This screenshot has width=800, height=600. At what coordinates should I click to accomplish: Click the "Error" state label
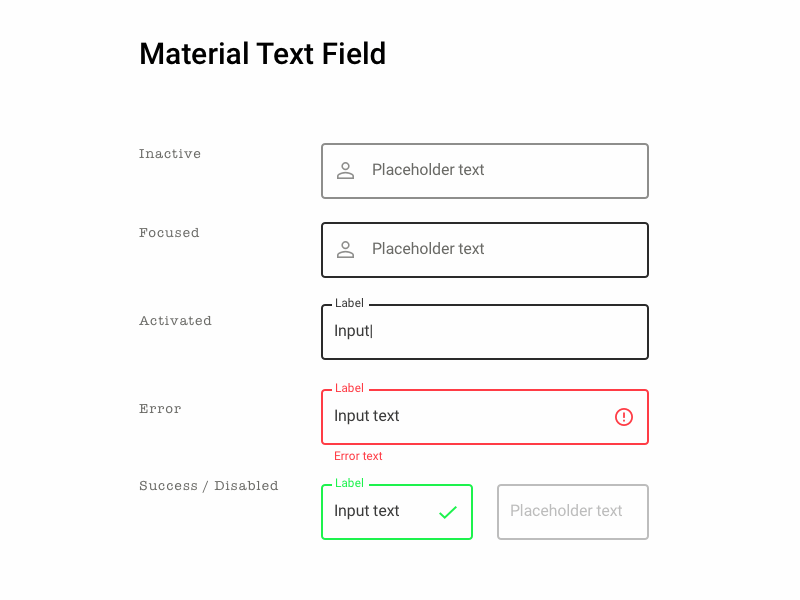tap(160, 409)
